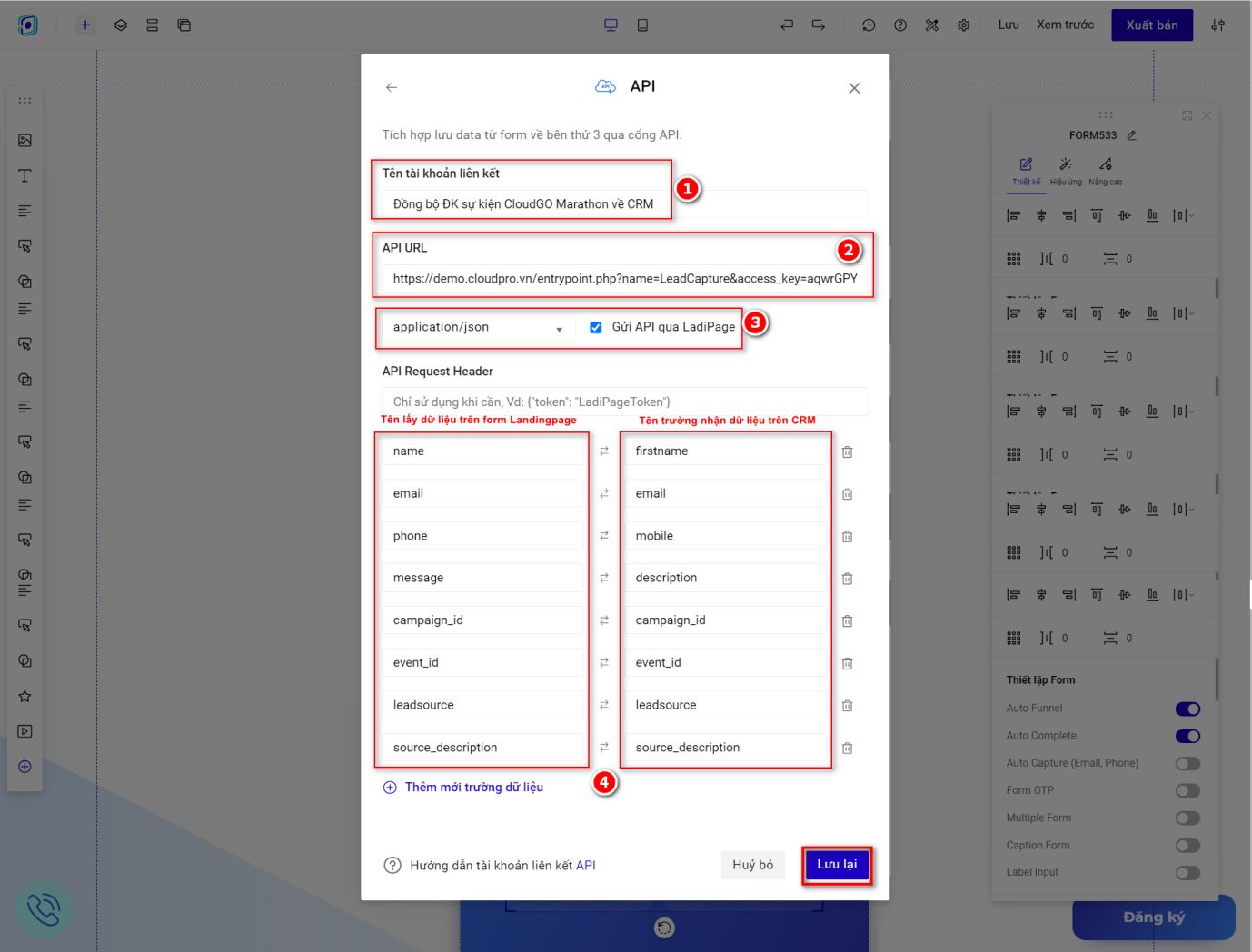
Task: Click the API URL input field
Action: coord(624,279)
